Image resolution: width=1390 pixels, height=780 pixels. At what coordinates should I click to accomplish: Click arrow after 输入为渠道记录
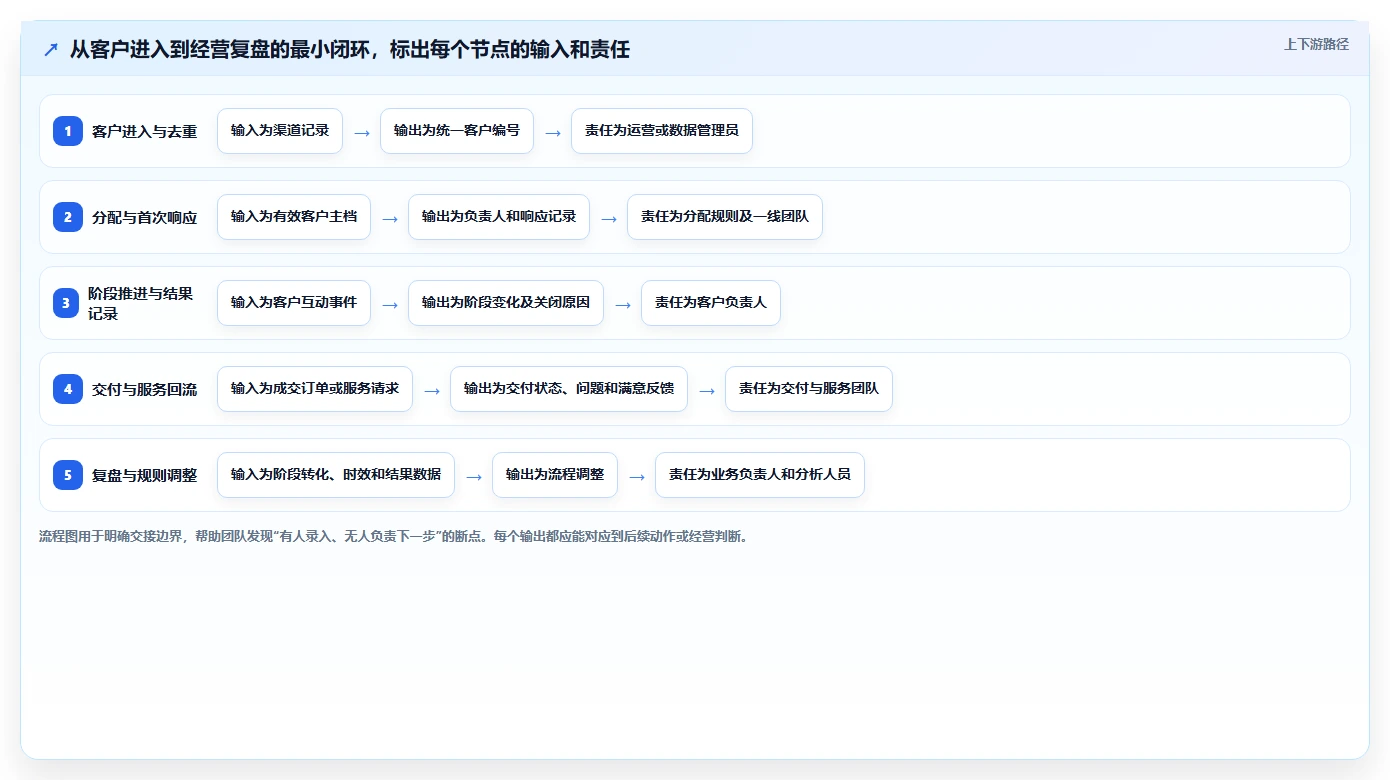coord(362,132)
